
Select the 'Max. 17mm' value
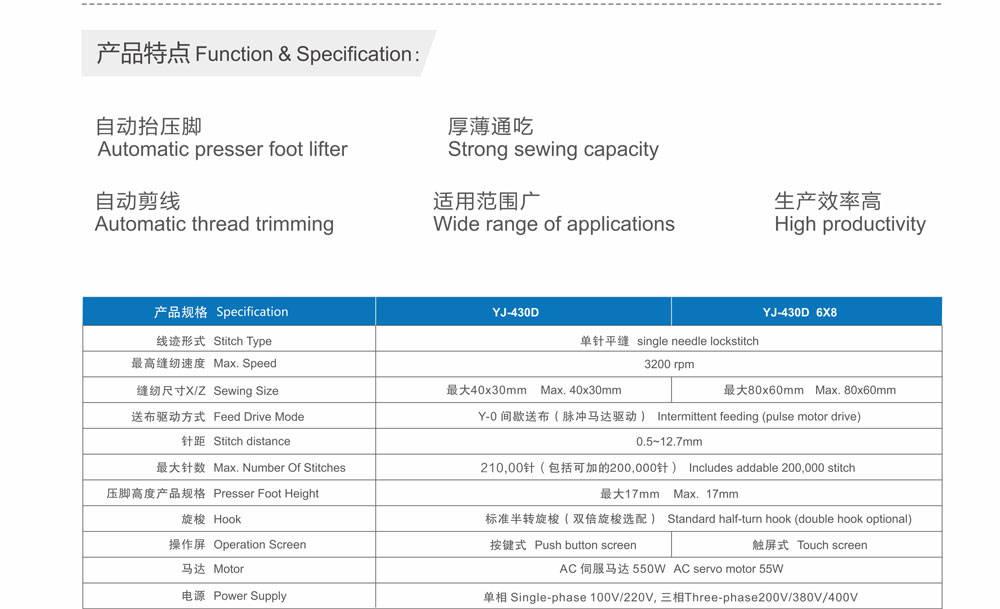[x=705, y=494]
